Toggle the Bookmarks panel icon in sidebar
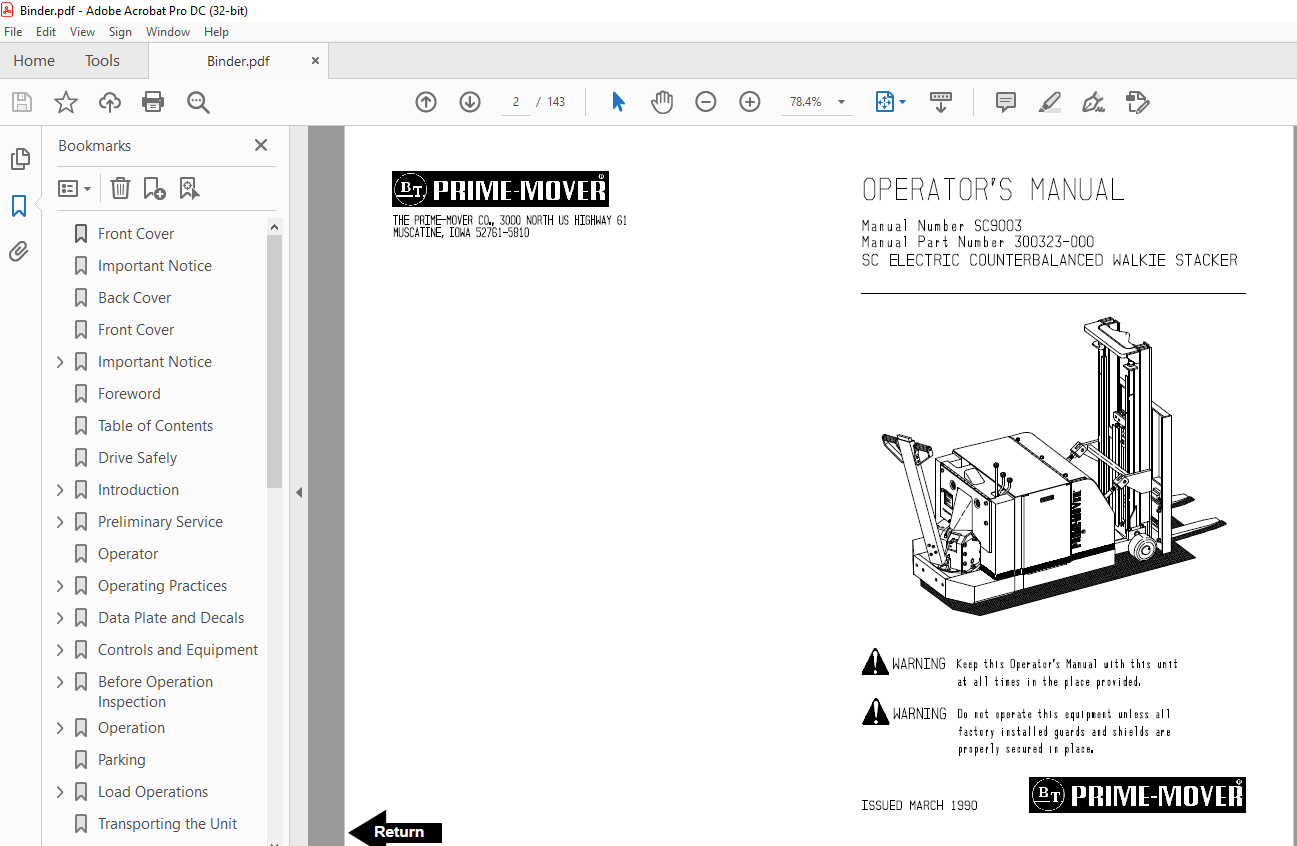The width and height of the screenshot is (1297, 846). click(x=19, y=206)
